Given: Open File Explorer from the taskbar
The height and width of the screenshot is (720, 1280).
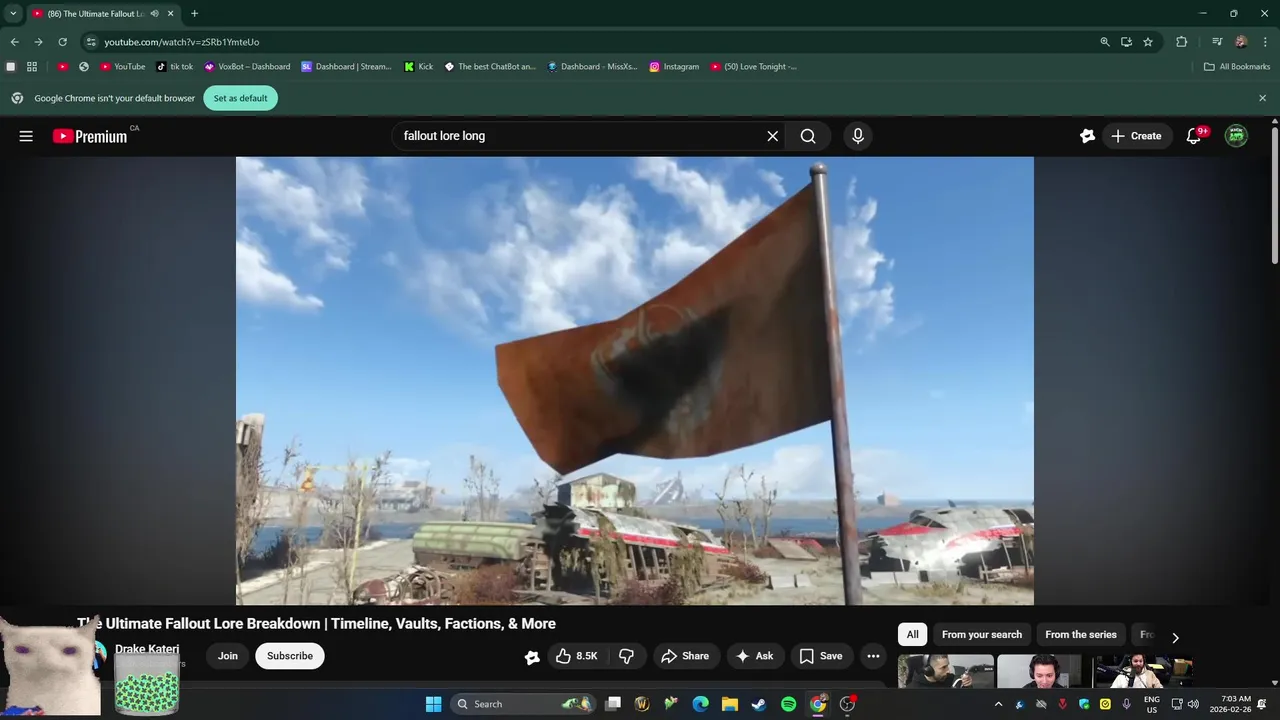Looking at the screenshot, I should tap(730, 704).
